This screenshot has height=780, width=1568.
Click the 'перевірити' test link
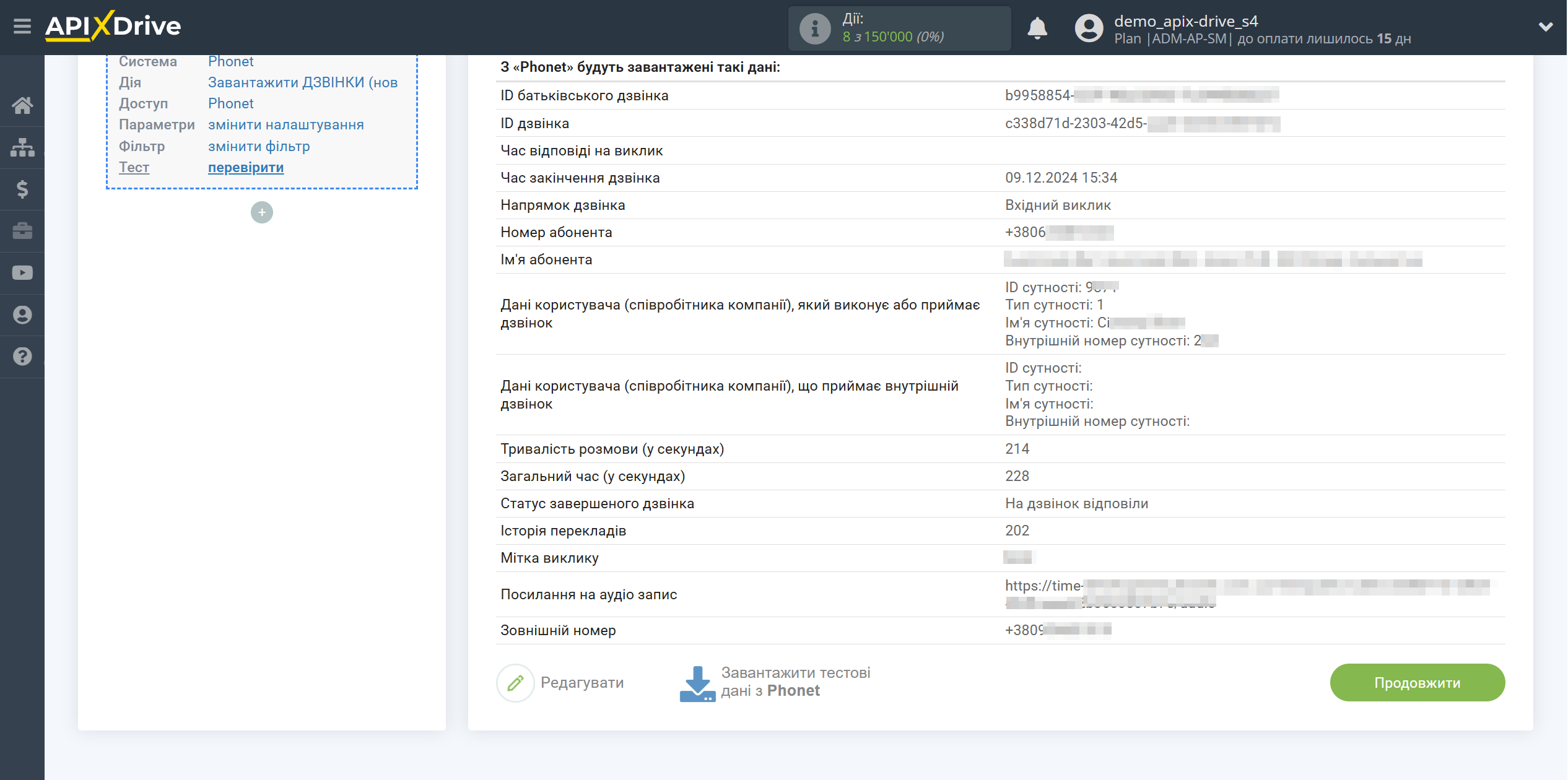point(246,167)
